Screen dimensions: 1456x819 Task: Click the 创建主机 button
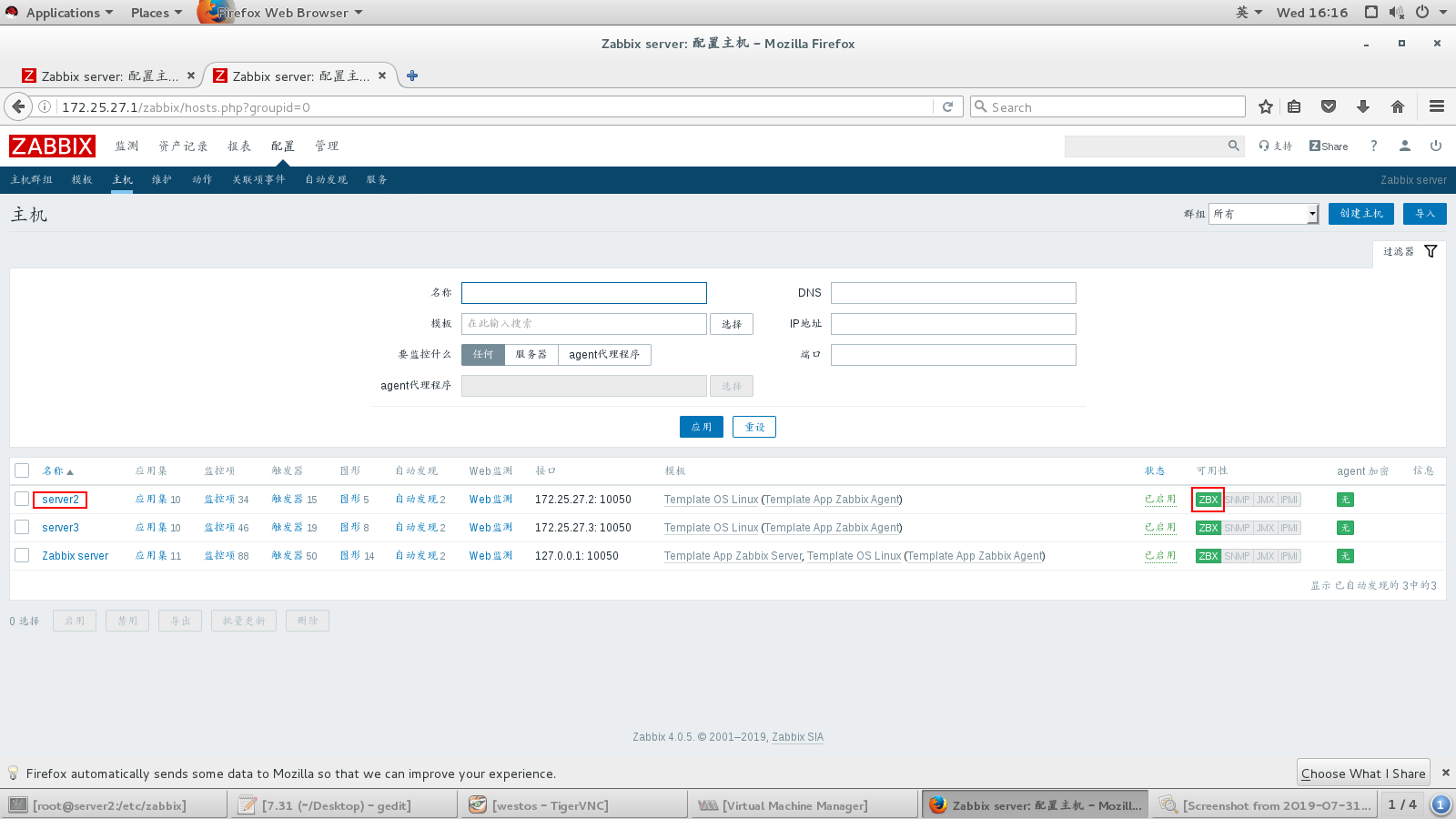click(x=1361, y=214)
